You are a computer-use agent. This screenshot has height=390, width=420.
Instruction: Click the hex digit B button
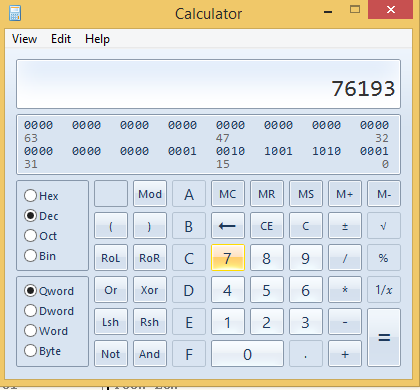189,226
